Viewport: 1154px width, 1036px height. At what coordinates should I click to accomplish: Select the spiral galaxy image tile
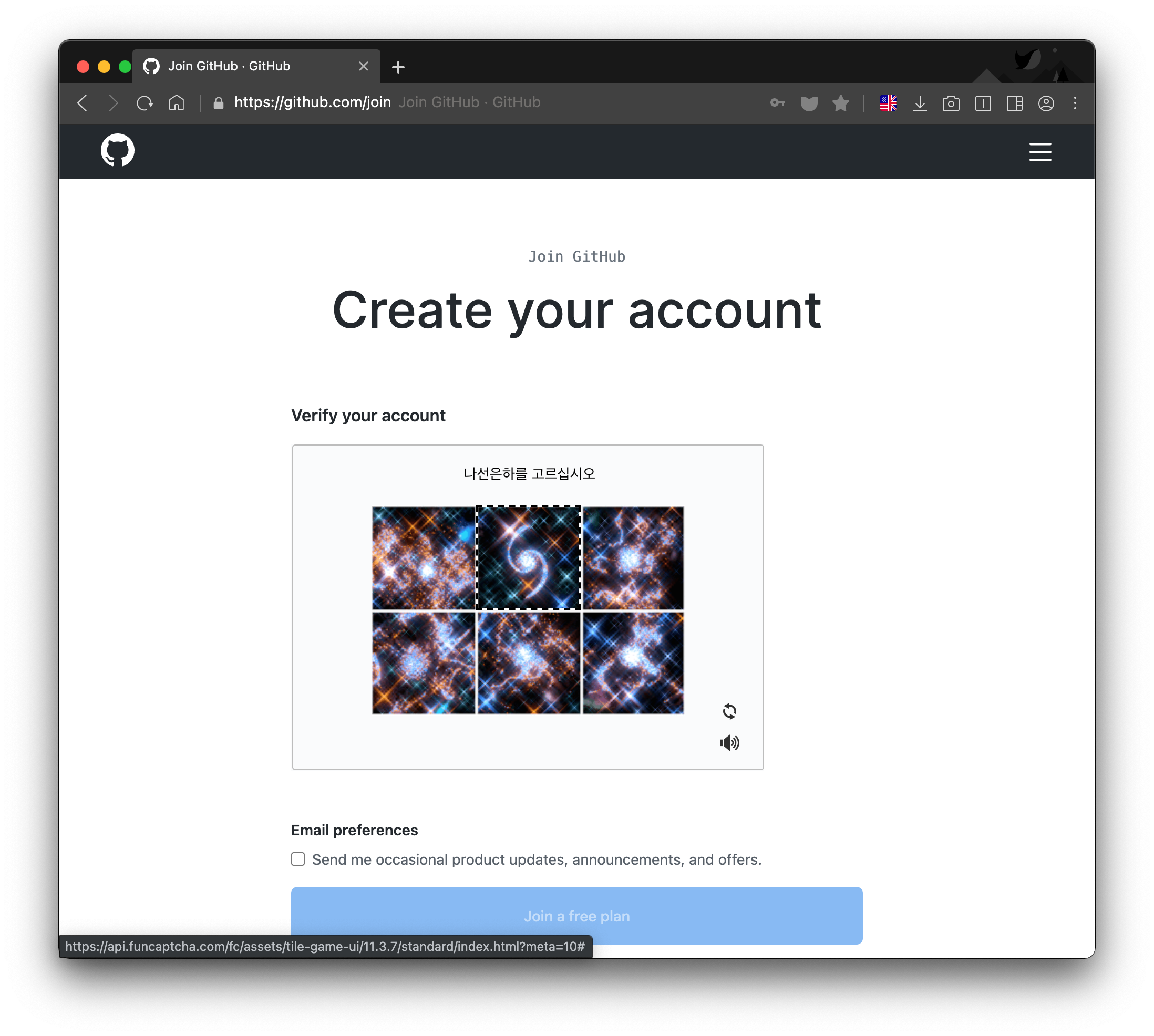tap(529, 557)
